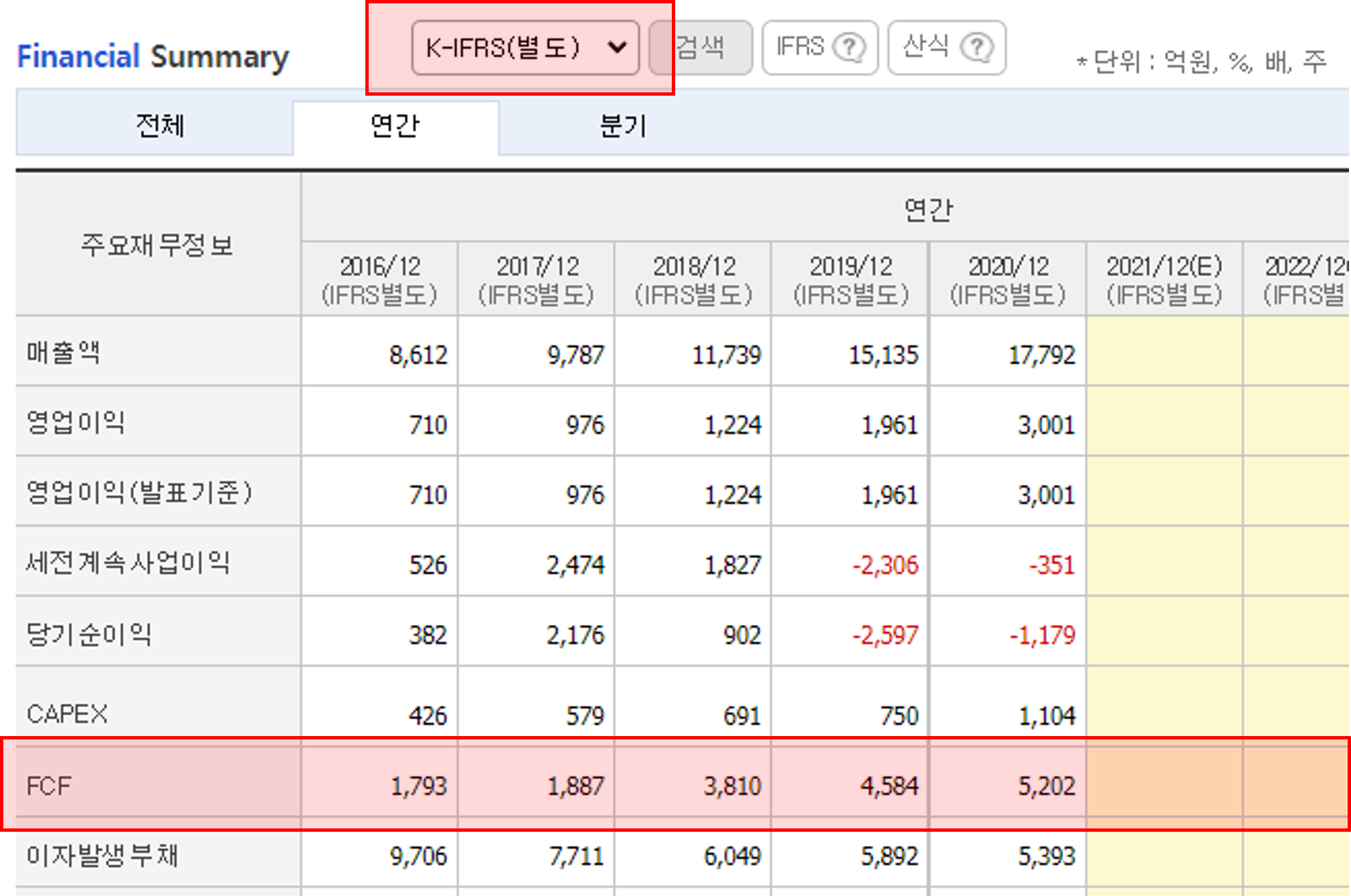Select the 연간 annual tab

395,125
